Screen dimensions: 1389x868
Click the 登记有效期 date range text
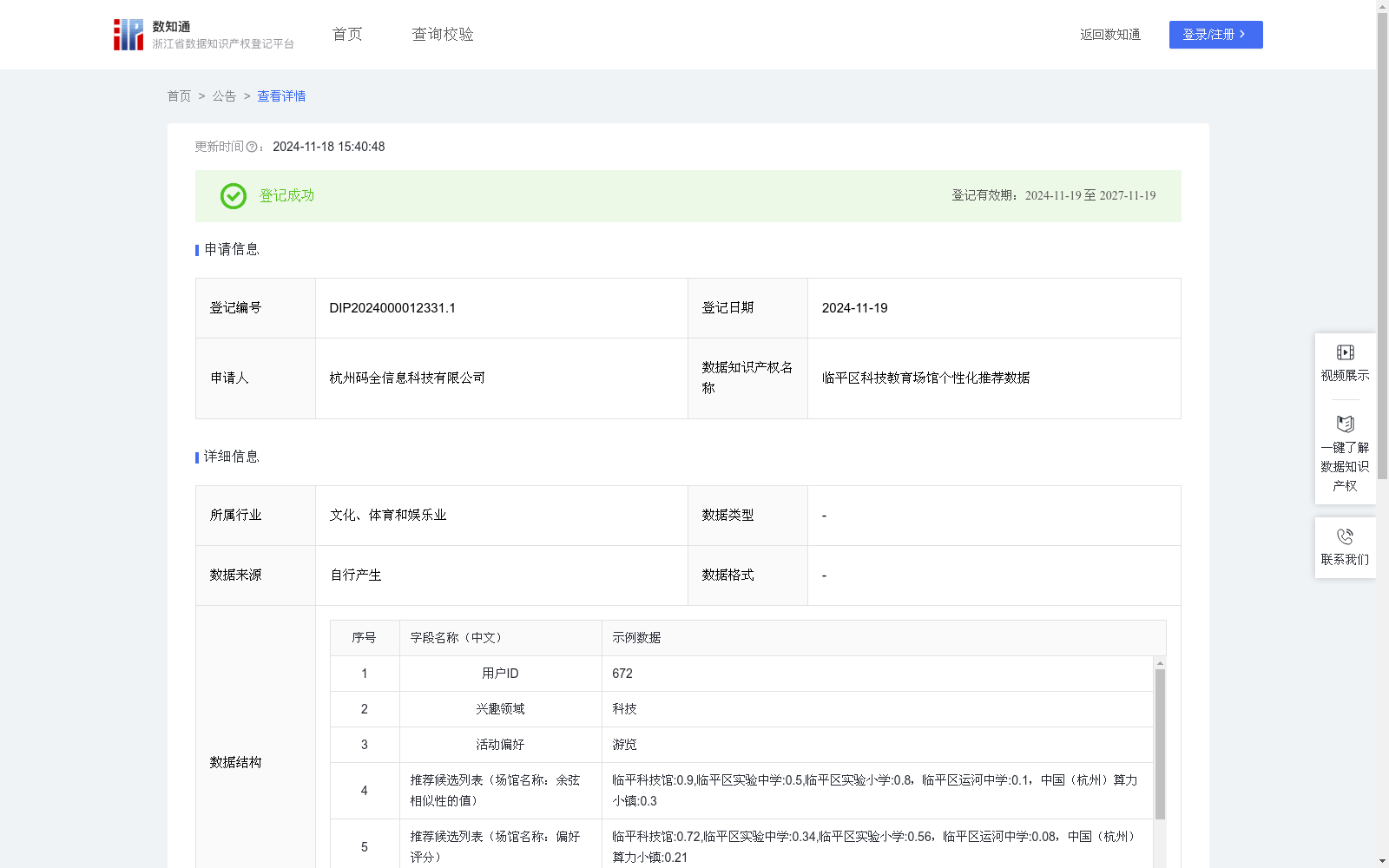pos(1054,196)
